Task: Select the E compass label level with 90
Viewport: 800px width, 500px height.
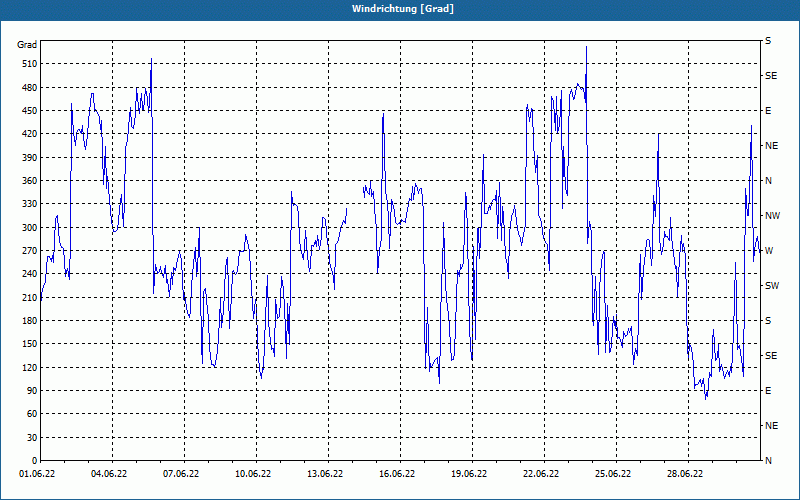Action: point(768,391)
